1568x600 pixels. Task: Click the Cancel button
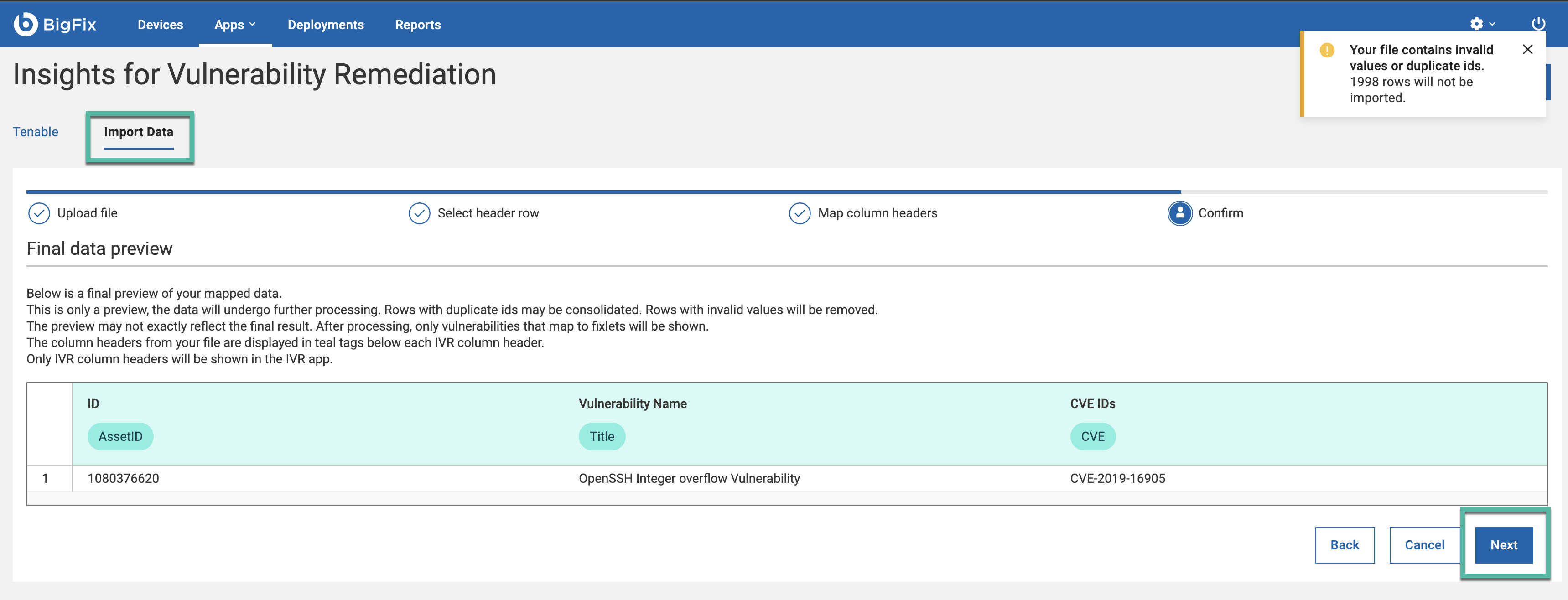[1424, 545]
